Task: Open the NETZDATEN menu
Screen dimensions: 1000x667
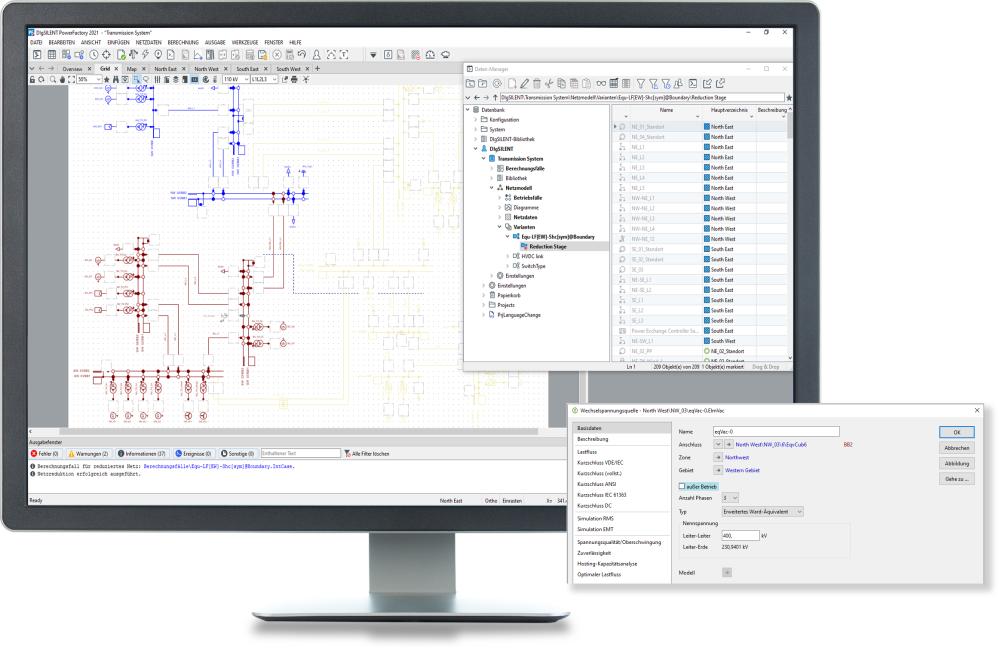Action: 149,42
